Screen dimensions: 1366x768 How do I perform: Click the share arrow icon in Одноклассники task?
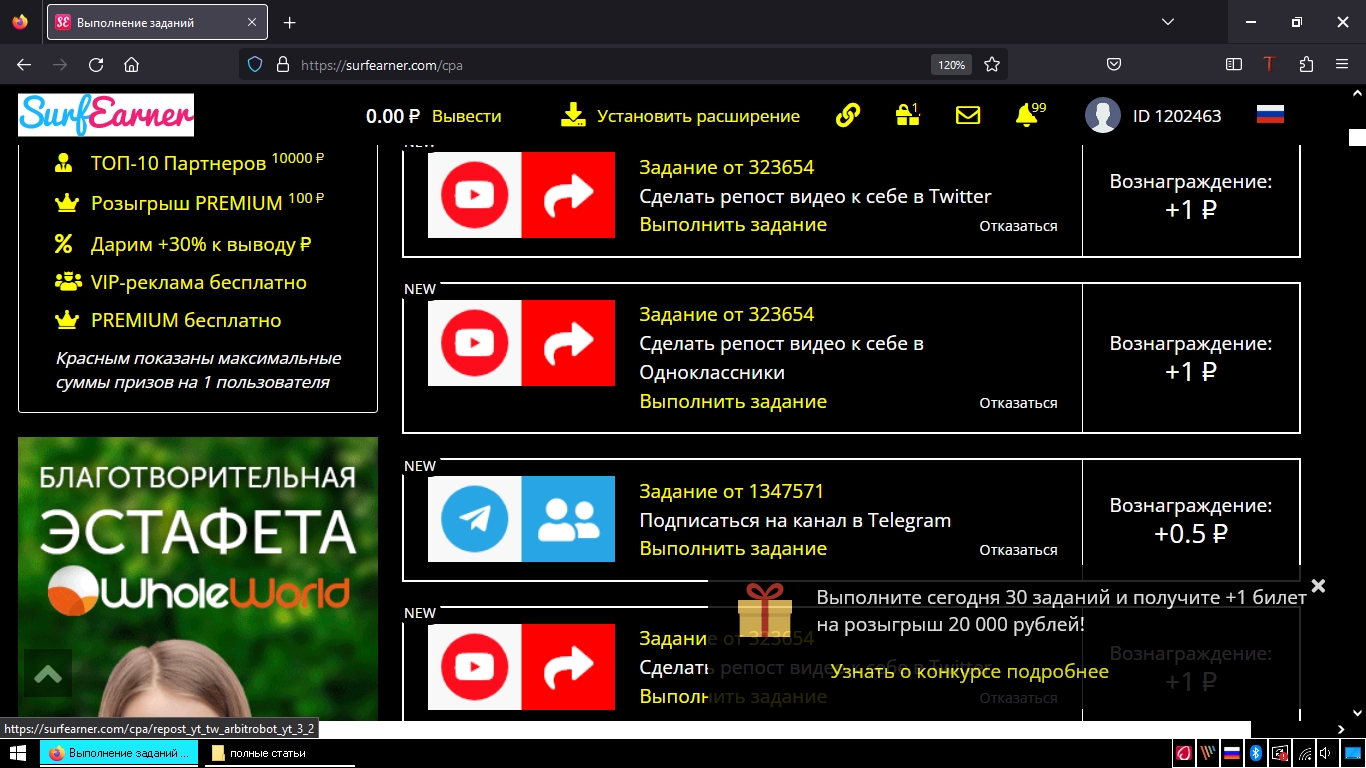[568, 343]
